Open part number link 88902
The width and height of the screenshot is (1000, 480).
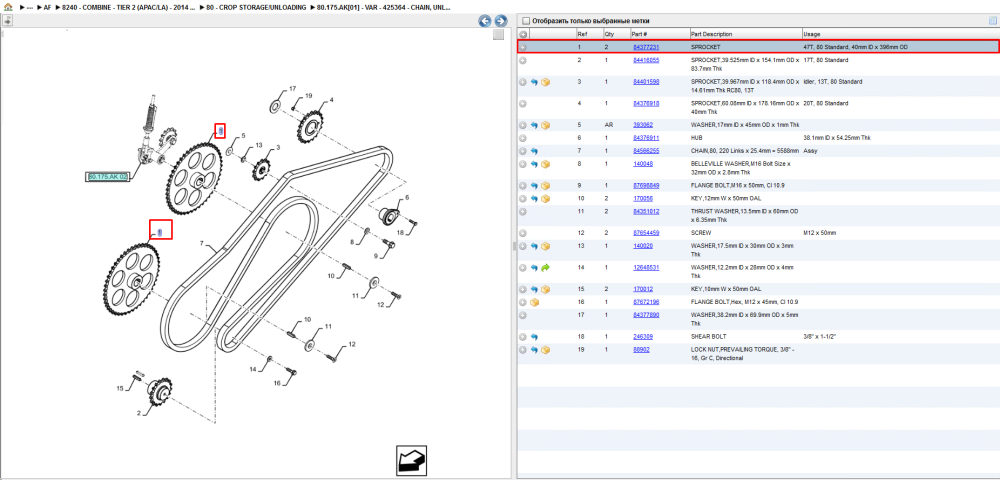[x=641, y=350]
